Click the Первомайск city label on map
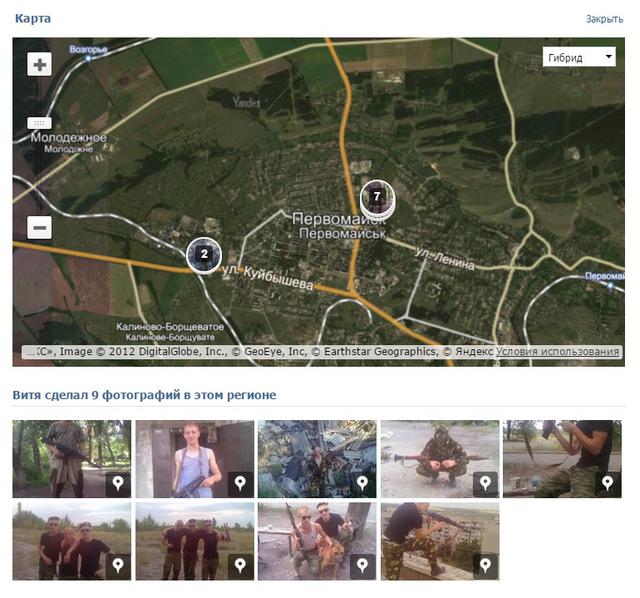 pos(339,220)
